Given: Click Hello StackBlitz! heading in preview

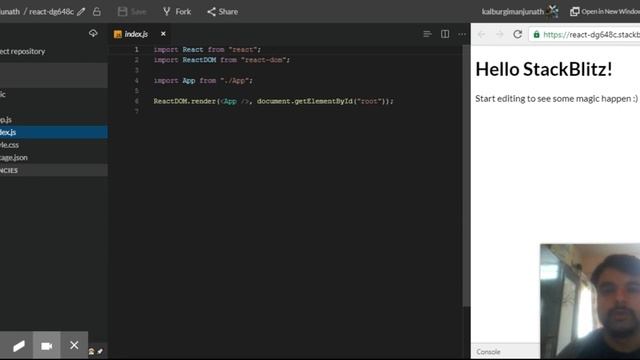Looking at the screenshot, I should click(x=544, y=69).
